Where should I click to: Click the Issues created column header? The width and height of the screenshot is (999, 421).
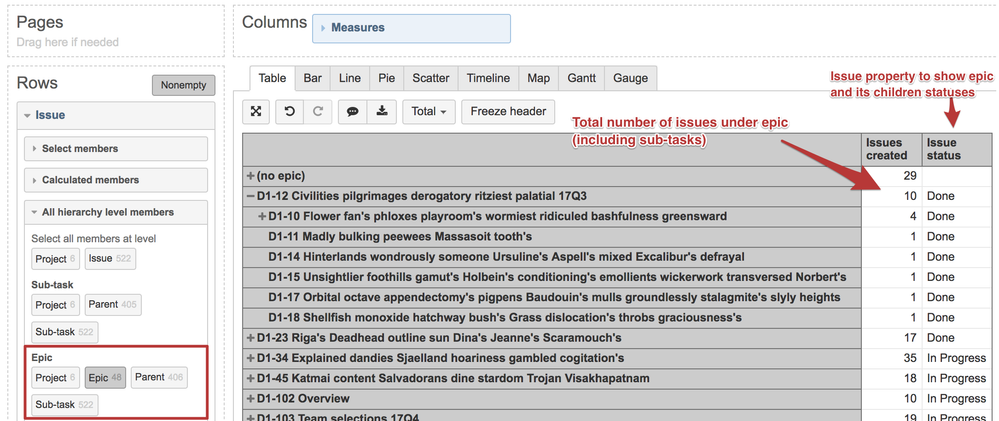891,149
